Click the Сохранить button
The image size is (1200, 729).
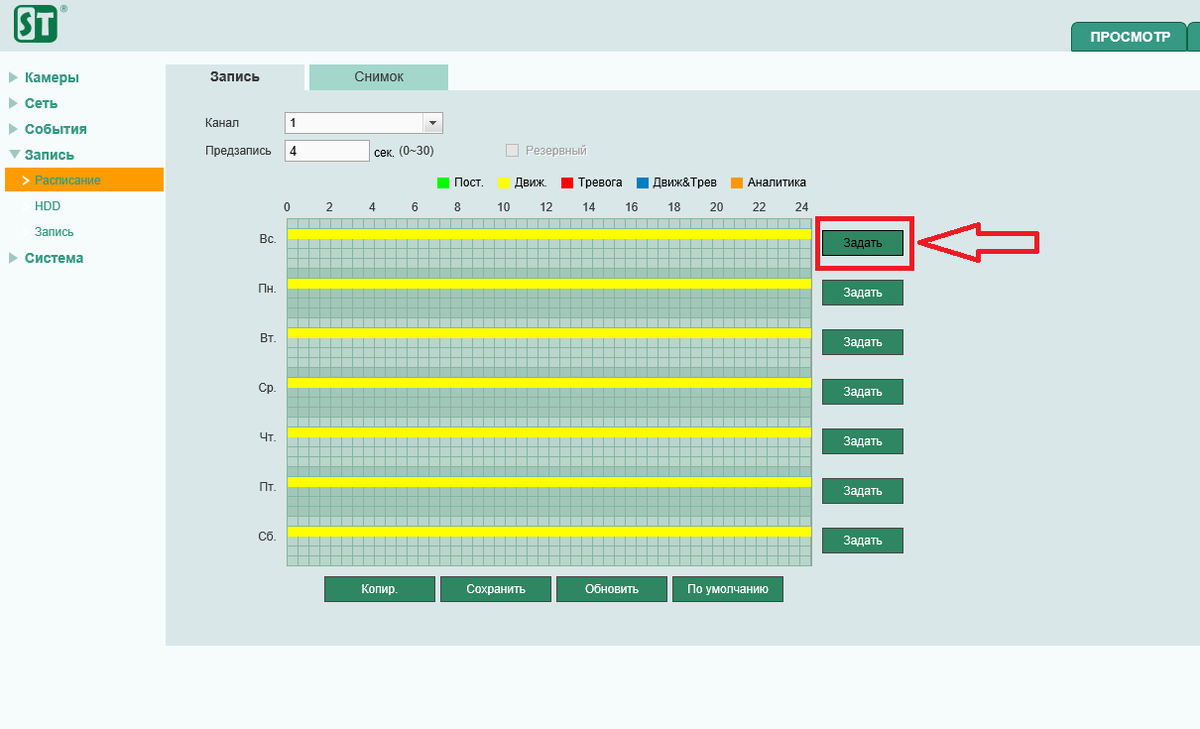coord(495,589)
